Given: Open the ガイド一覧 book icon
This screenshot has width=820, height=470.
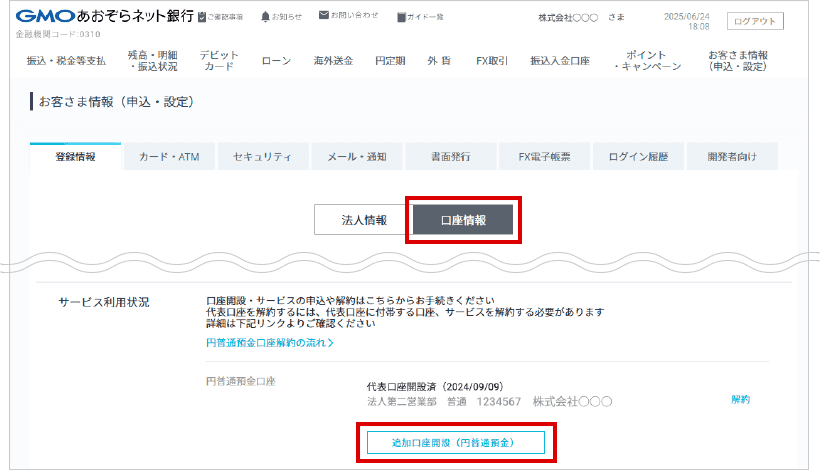Looking at the screenshot, I should coord(401,17).
